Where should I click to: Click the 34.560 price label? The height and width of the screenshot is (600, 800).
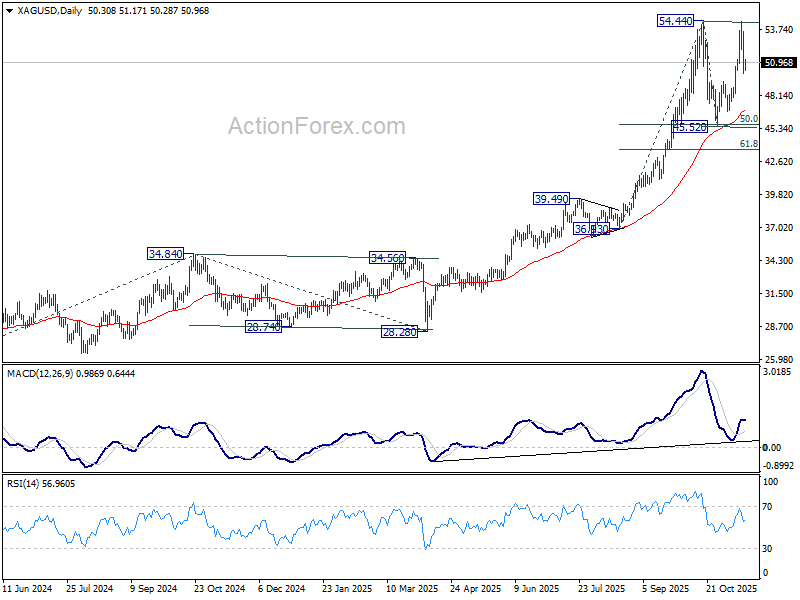click(388, 258)
